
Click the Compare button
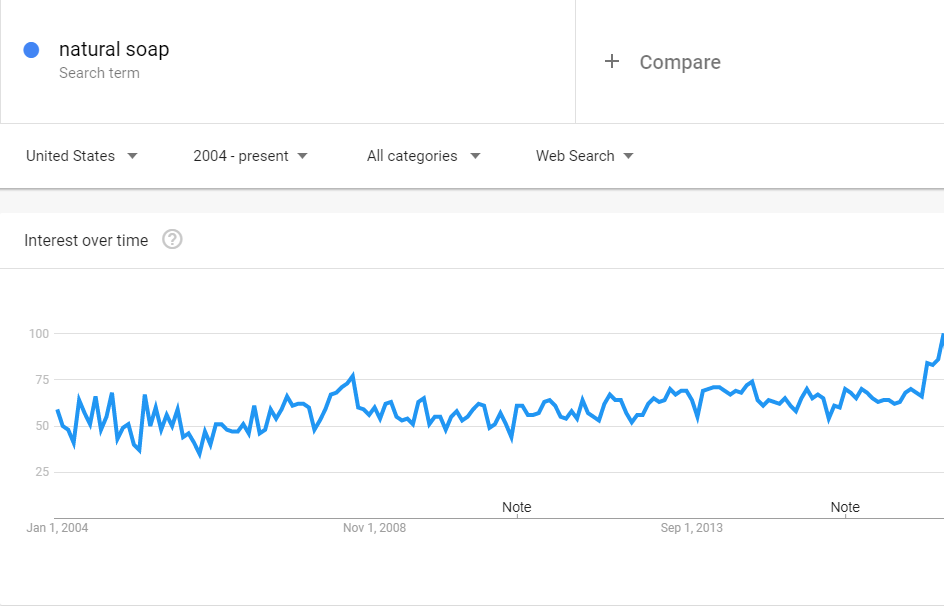[662, 62]
